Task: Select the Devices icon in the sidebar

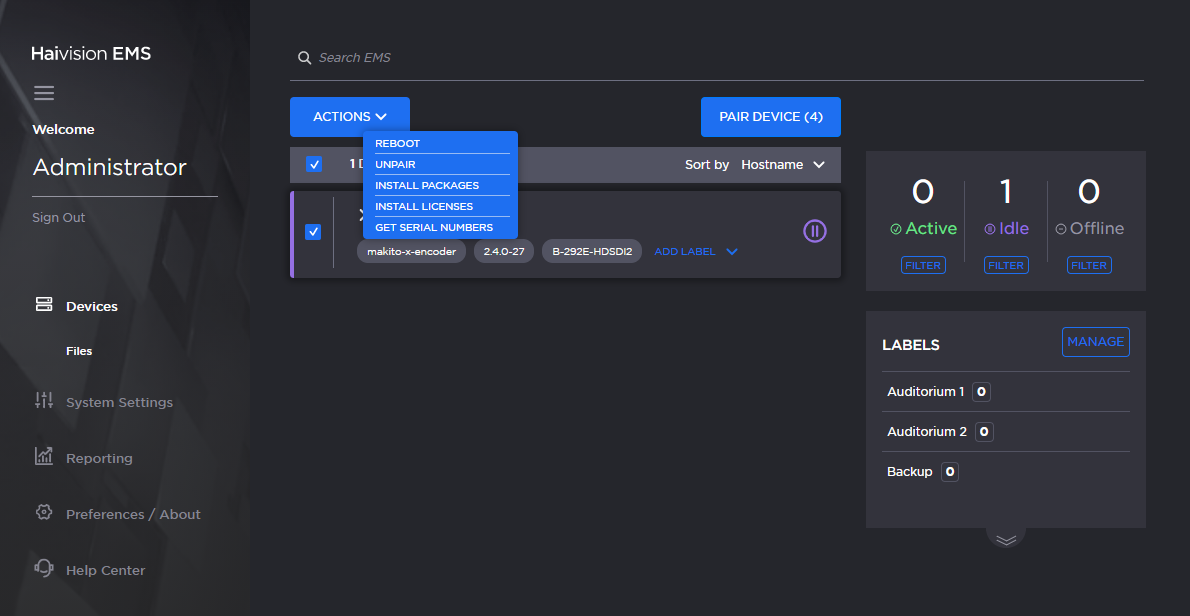Action: [x=43, y=305]
